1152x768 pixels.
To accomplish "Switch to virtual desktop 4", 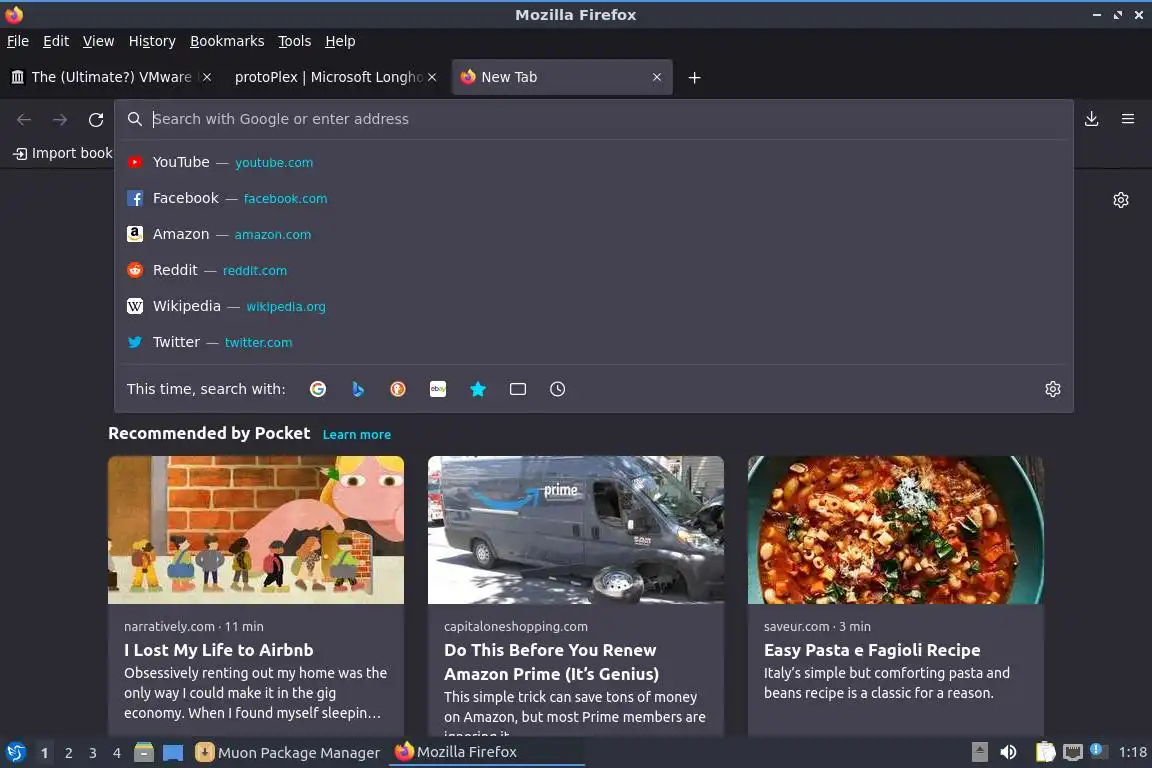I will (x=117, y=753).
